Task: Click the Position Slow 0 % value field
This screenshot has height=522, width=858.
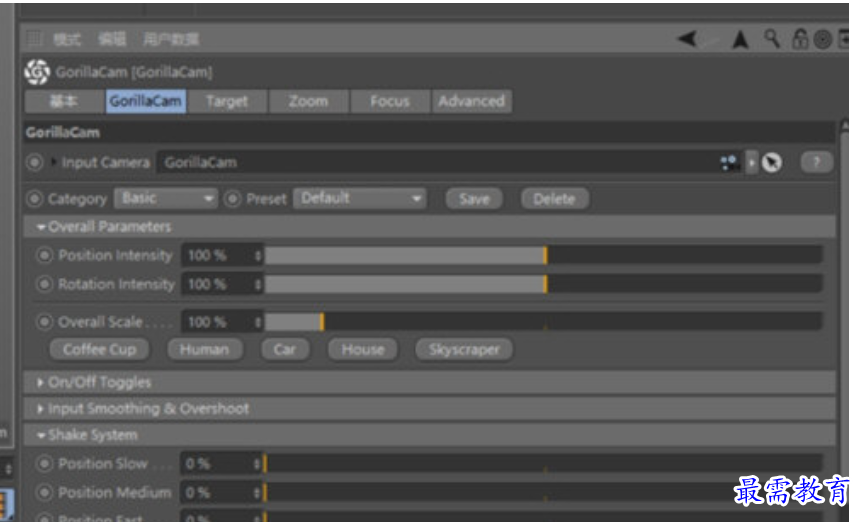Action: coord(217,464)
